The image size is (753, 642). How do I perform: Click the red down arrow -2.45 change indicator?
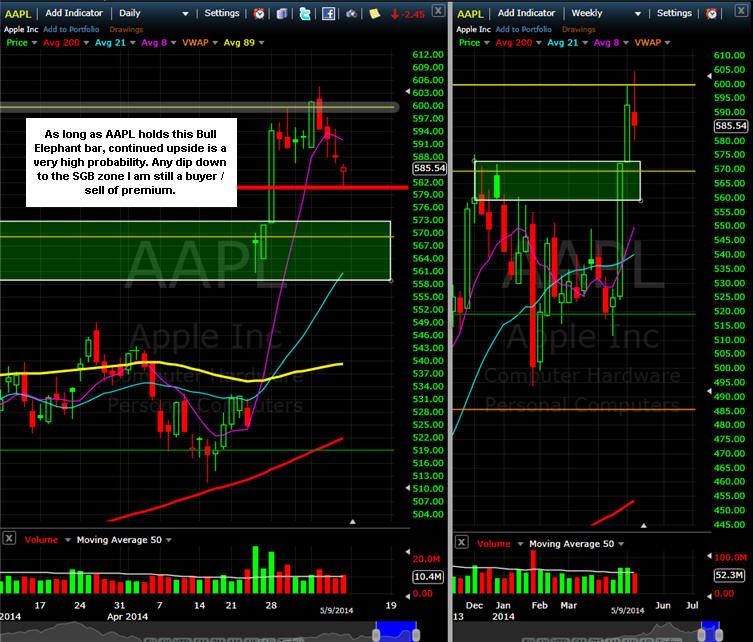click(408, 14)
